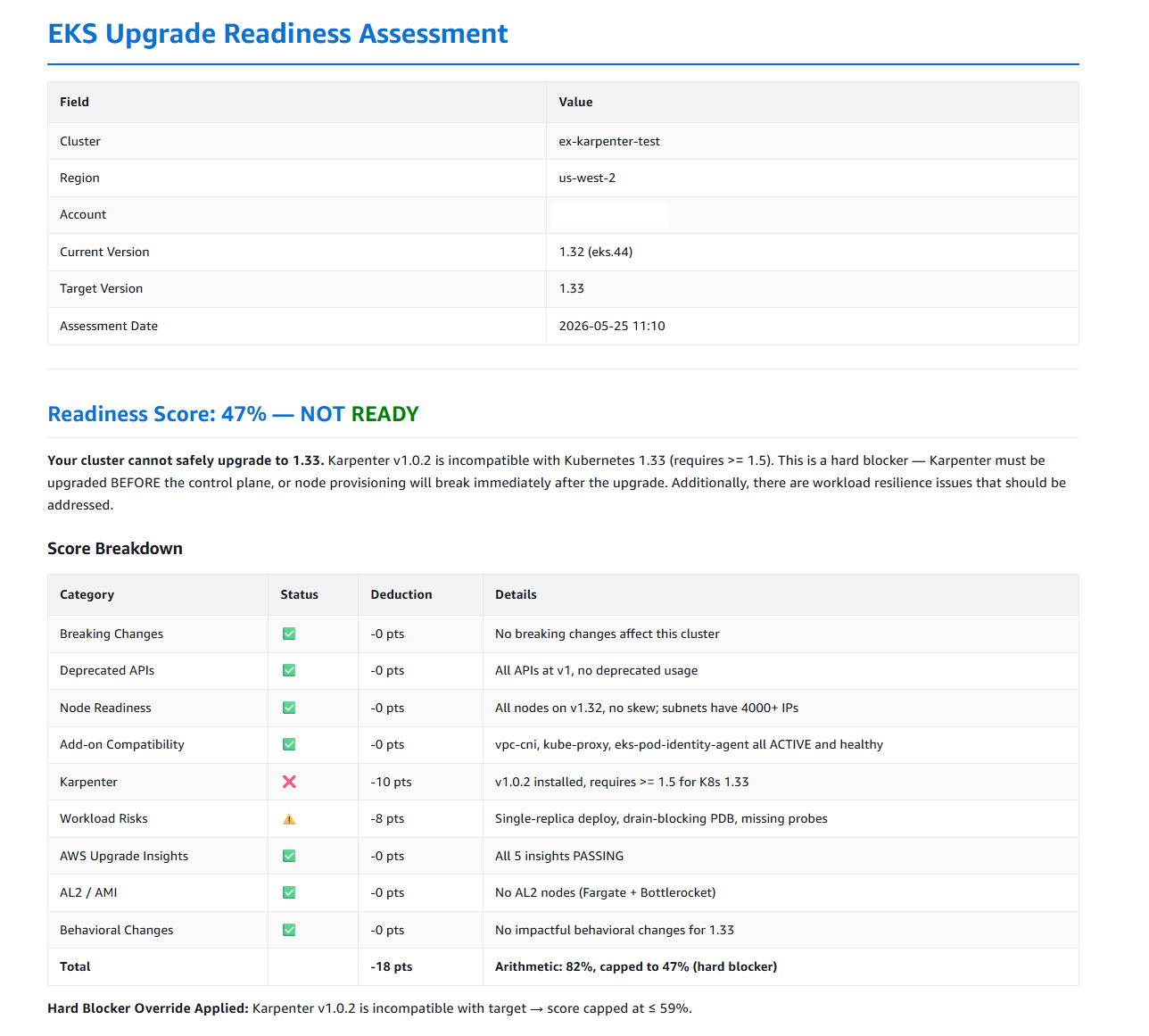Click the red X status icon for Karpenter
Screen dimensions: 1149x1036
[289, 782]
